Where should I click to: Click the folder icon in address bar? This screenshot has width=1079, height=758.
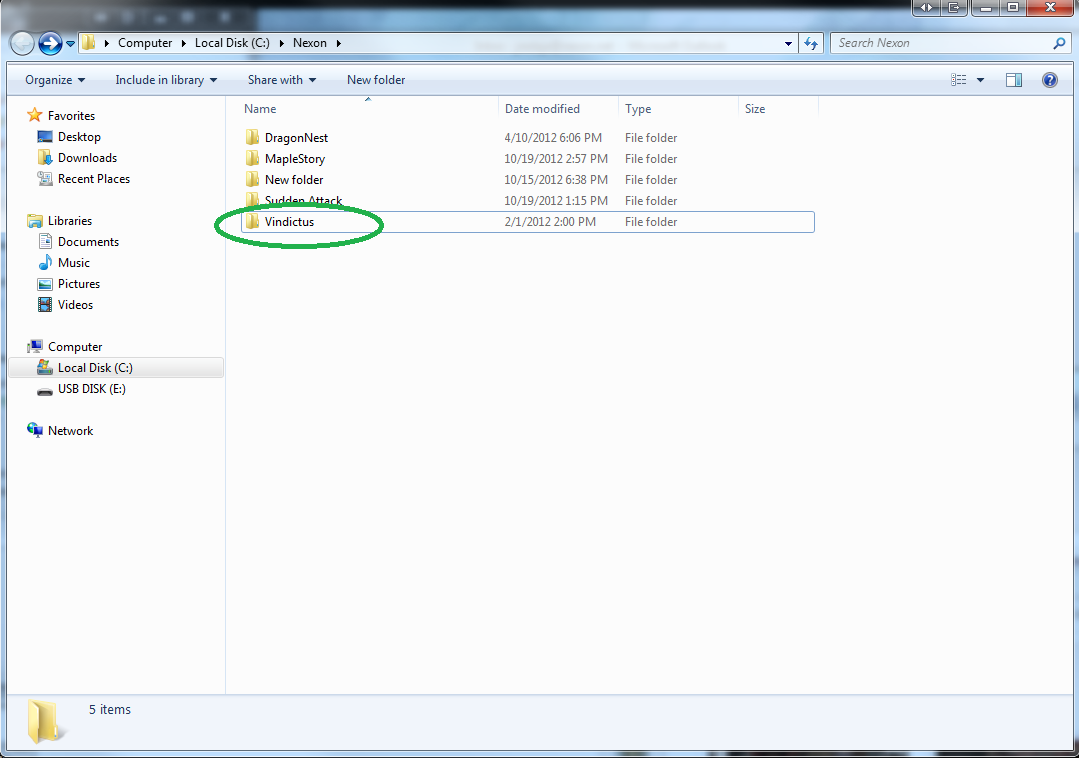pyautogui.click(x=89, y=43)
